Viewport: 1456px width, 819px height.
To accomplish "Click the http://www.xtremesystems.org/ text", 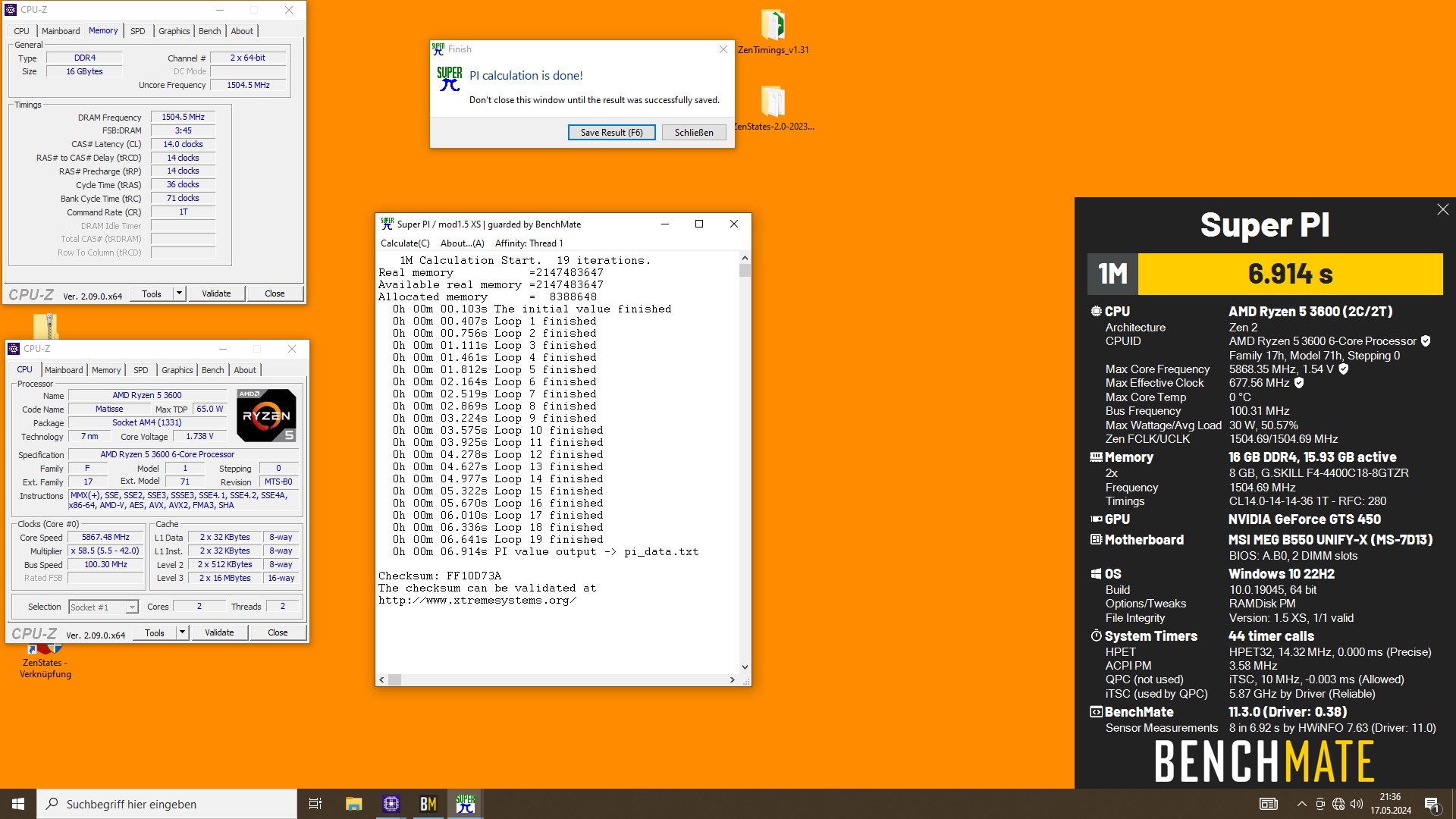I will click(x=477, y=601).
